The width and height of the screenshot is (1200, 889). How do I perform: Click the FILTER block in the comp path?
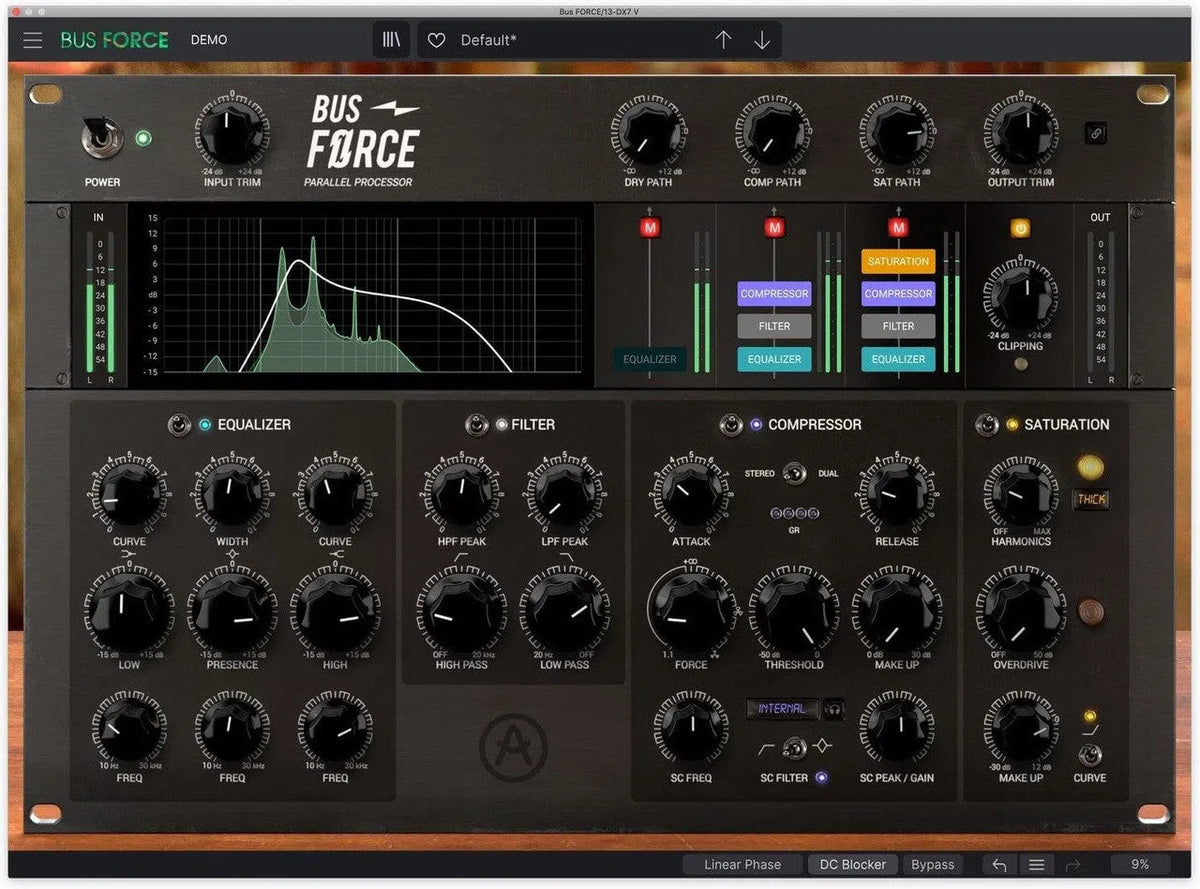(773, 325)
